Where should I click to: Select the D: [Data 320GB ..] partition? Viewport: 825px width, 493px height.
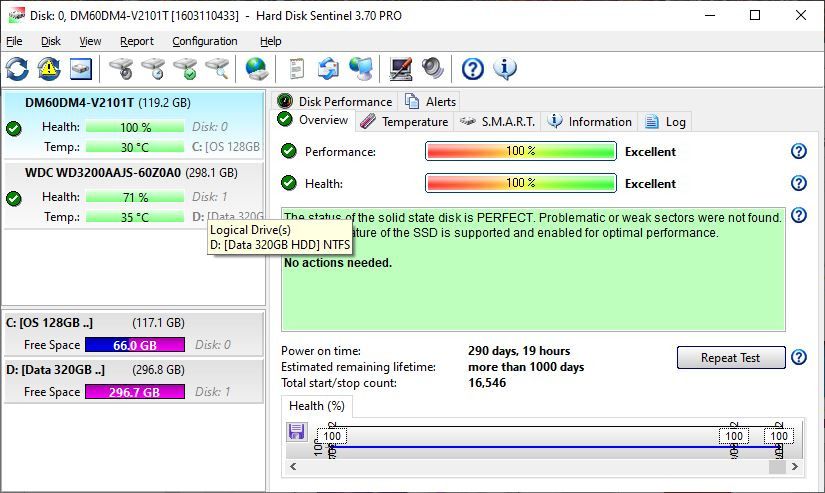pyautogui.click(x=133, y=380)
